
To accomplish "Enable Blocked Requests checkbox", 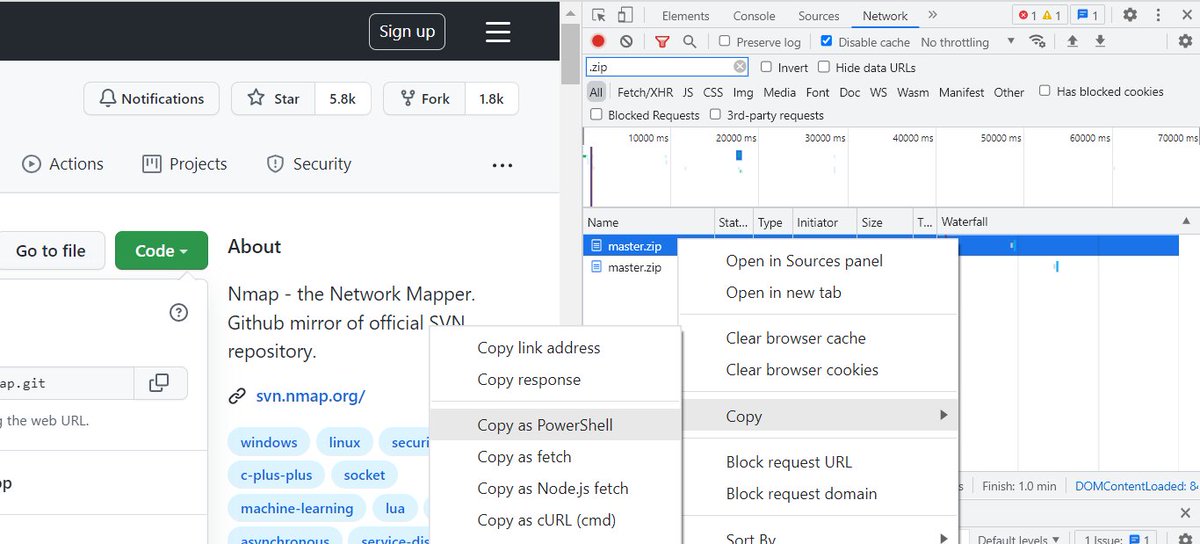I will (597, 115).
